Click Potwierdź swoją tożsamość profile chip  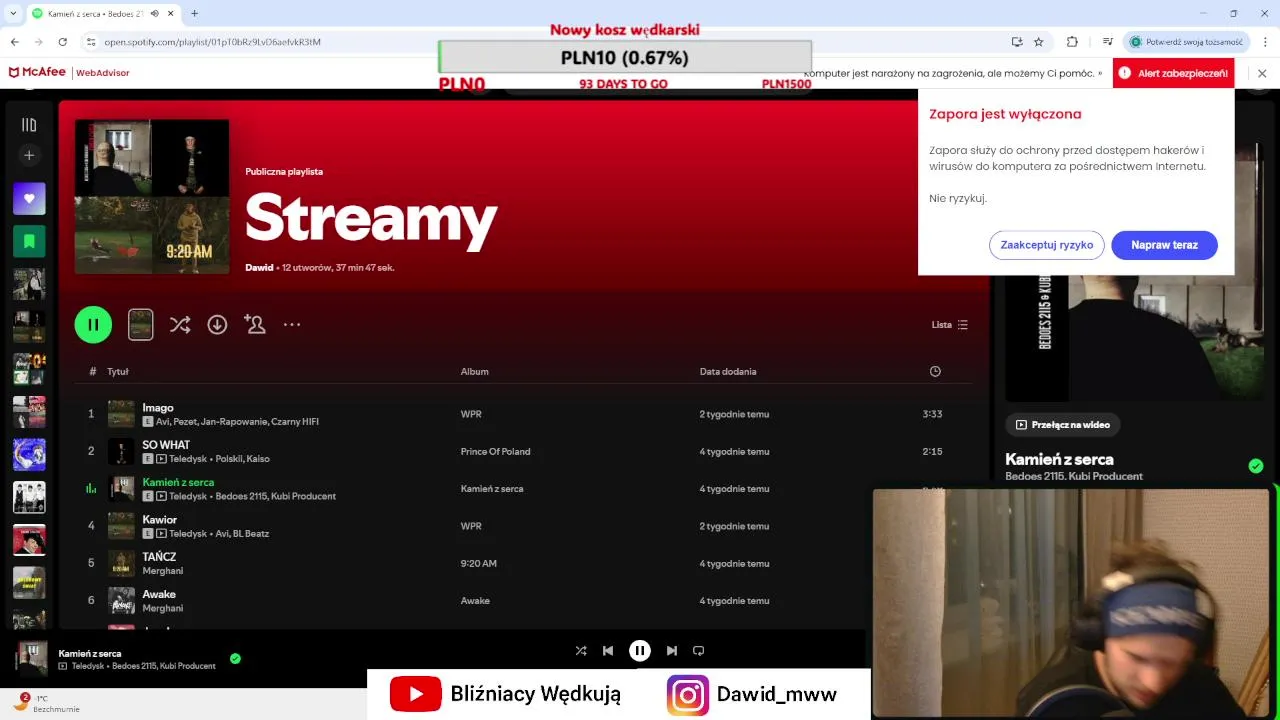[1187, 42]
